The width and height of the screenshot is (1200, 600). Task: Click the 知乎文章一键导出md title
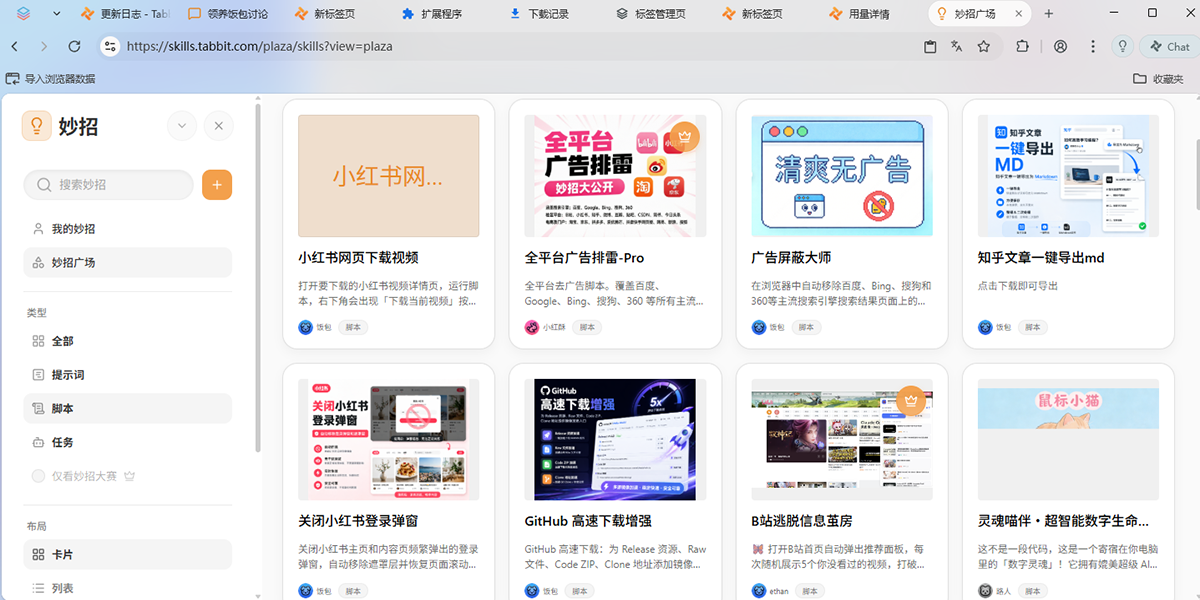coord(1041,257)
